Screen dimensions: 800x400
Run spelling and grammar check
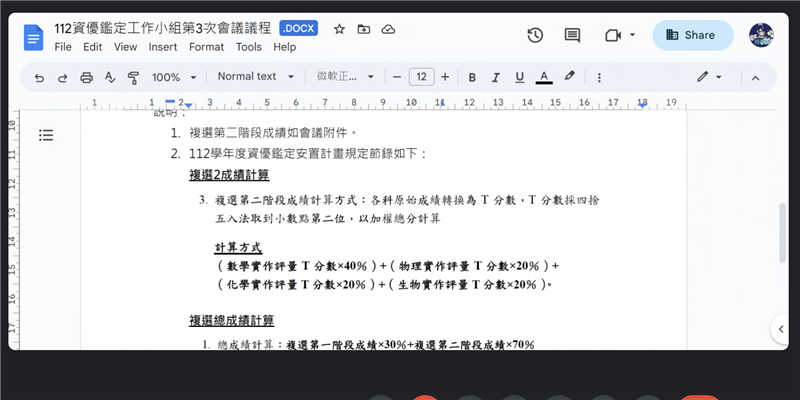pos(110,78)
